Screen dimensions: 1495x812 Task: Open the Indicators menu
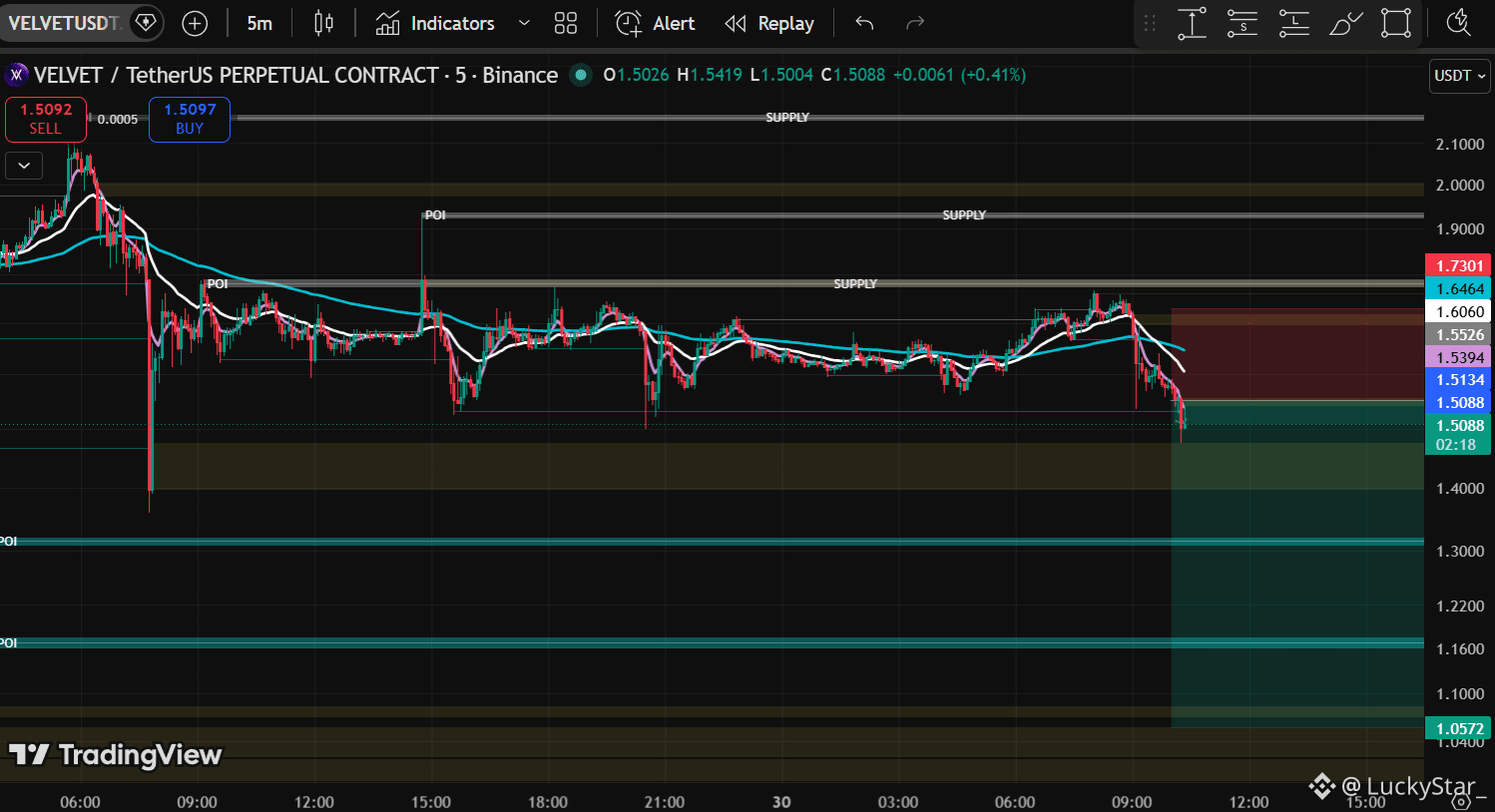click(435, 23)
